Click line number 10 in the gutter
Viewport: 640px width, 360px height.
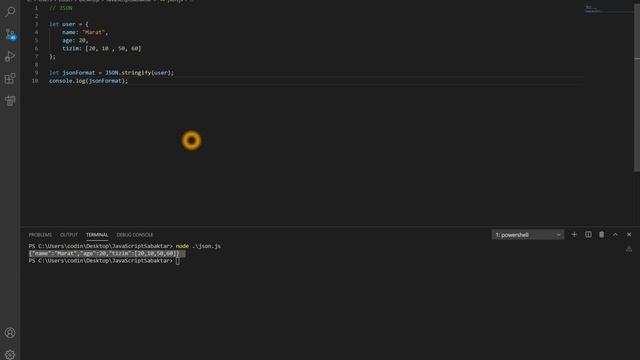pyautogui.click(x=35, y=81)
